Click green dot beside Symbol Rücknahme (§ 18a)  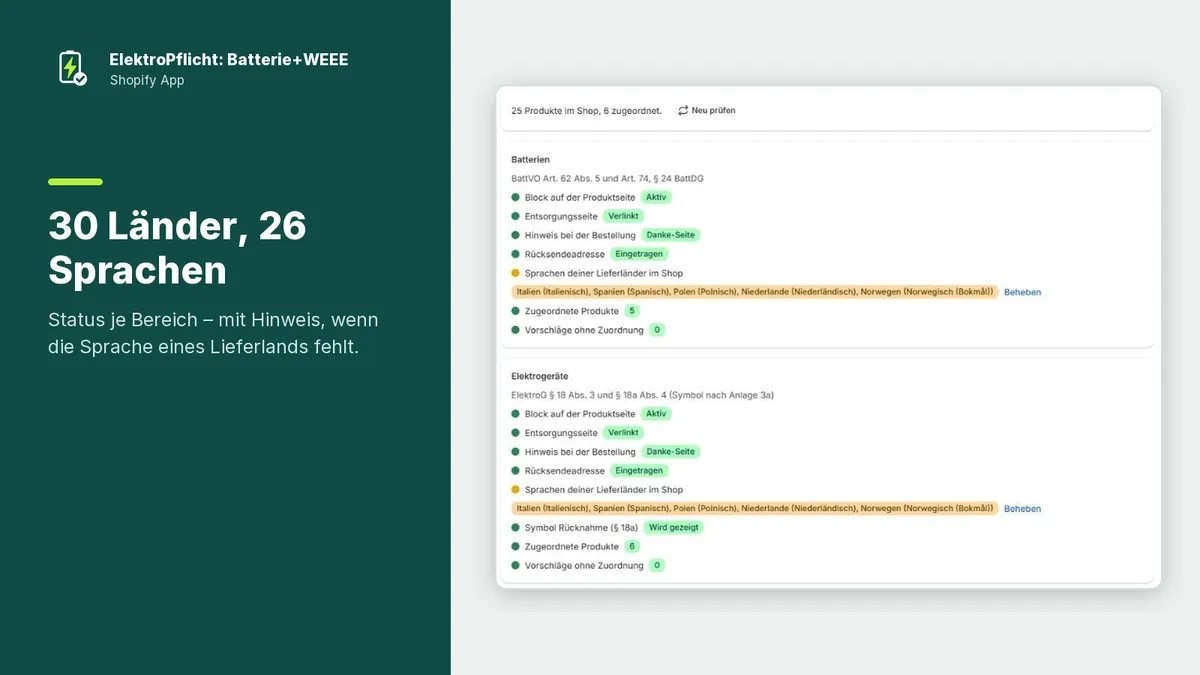click(516, 527)
